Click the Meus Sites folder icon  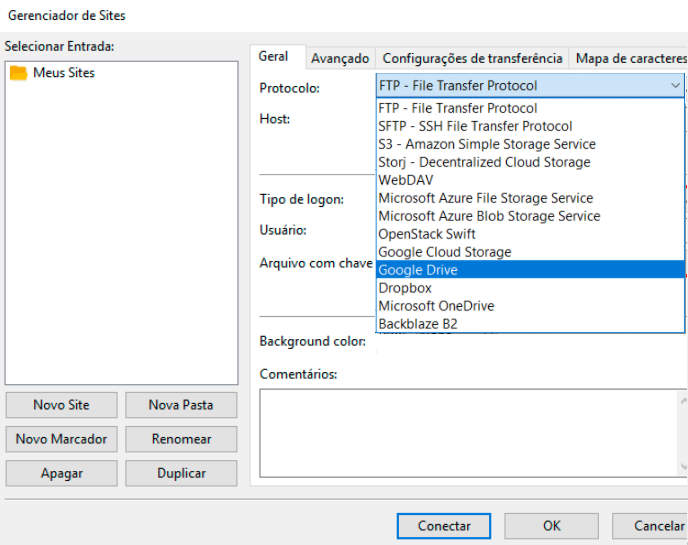[x=18, y=73]
